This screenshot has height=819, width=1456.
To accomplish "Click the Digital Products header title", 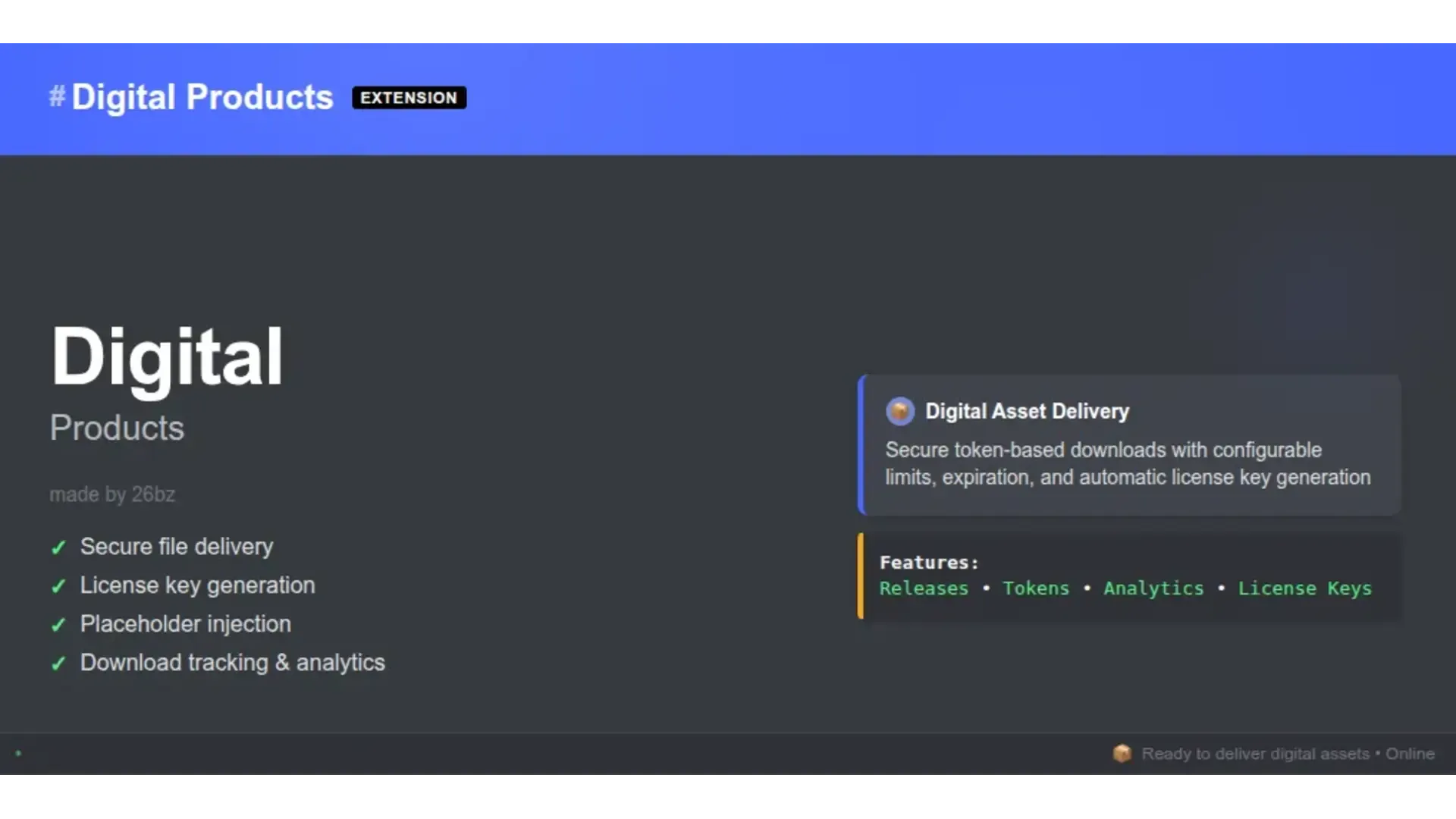I will [x=202, y=97].
